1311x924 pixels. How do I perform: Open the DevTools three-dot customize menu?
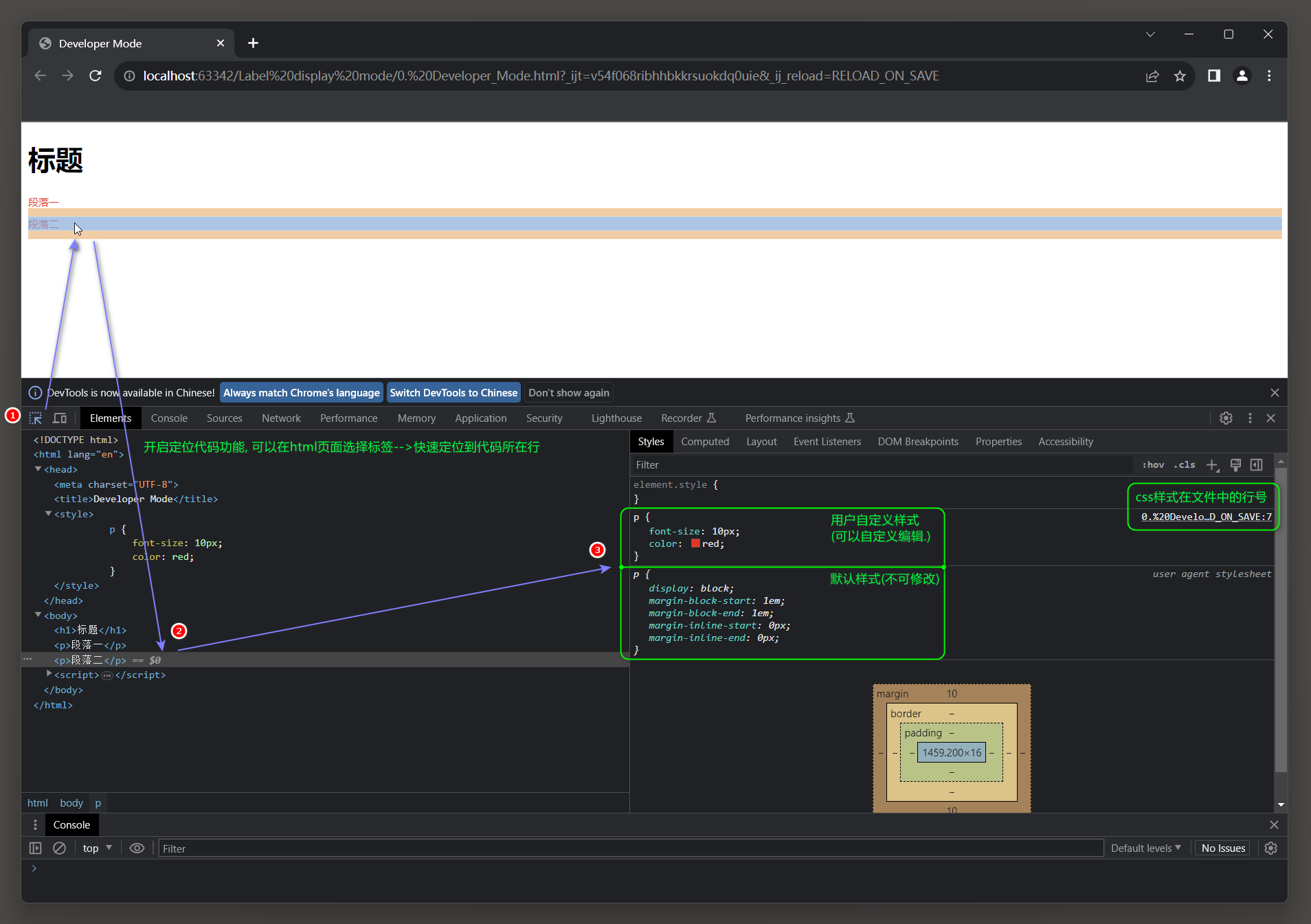click(x=1250, y=418)
